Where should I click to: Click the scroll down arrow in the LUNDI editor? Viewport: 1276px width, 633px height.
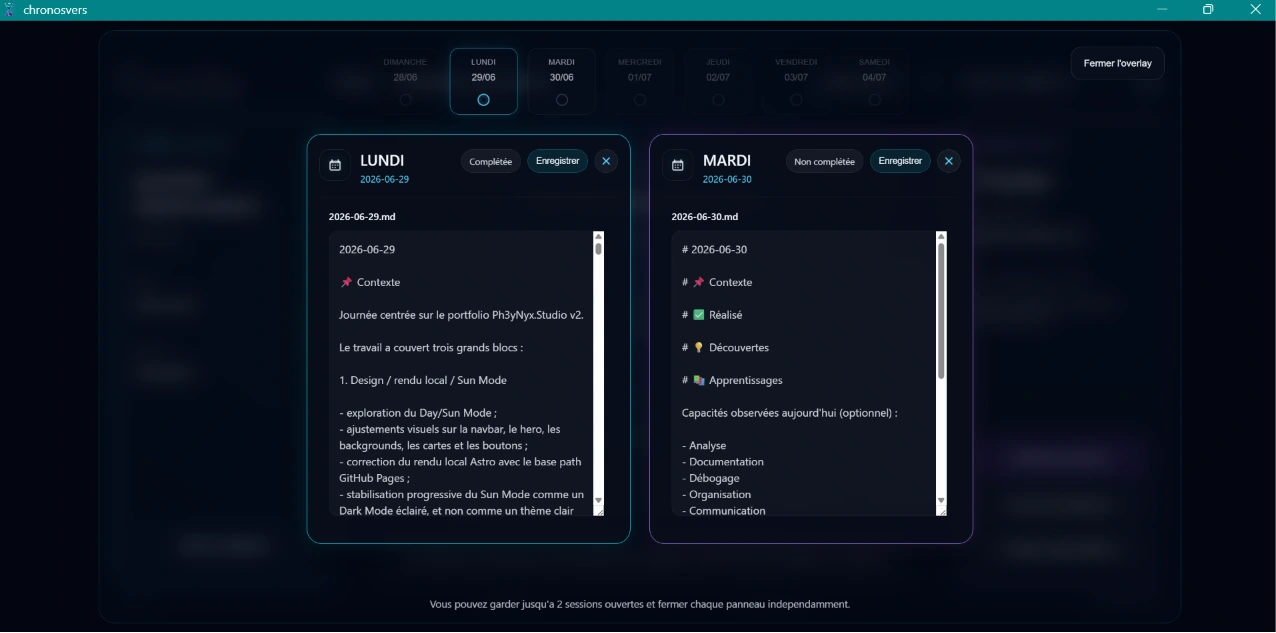[x=599, y=500]
